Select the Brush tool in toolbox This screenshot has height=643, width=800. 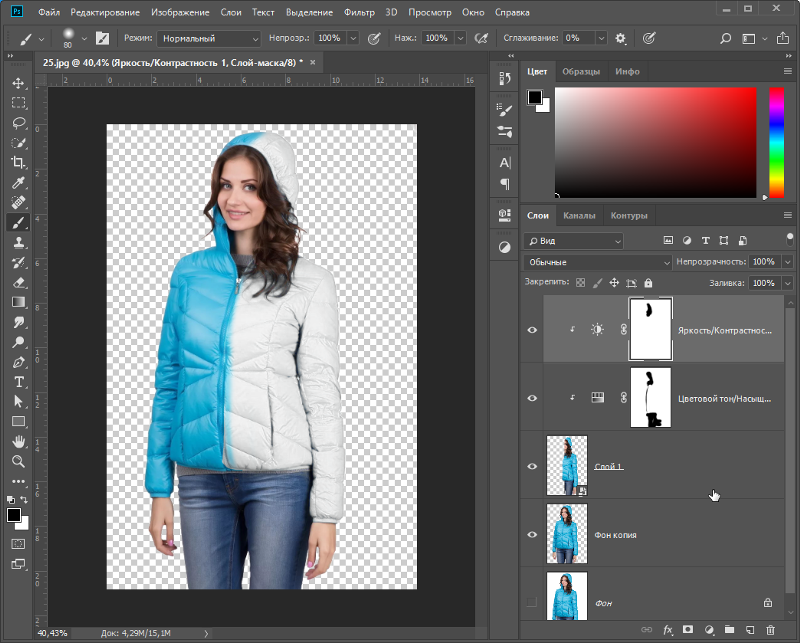(18, 222)
